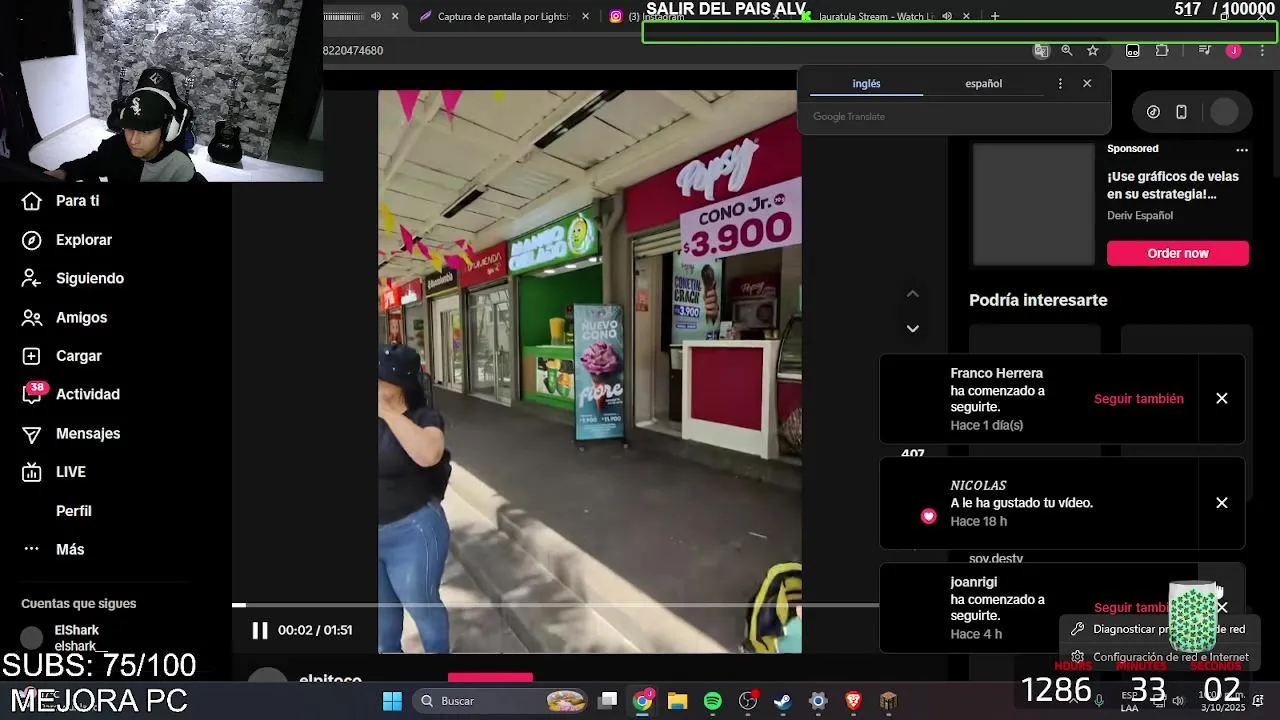Open the NICOLAS liked your video notification
This screenshot has height=720, width=1280.
(x=1039, y=503)
